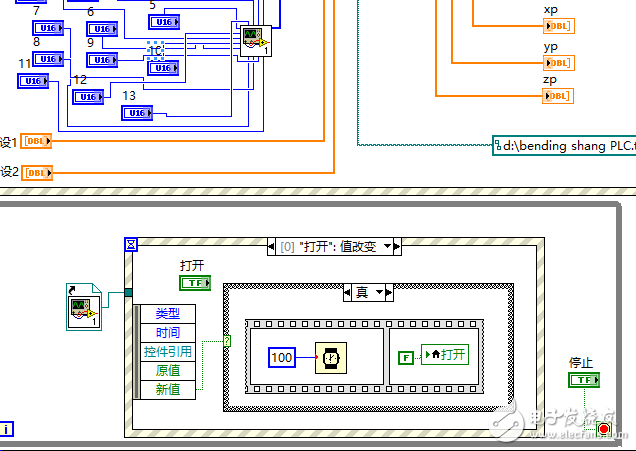Click the loop iteration i terminal
Screen dimensions: 636x451
[6, 429]
